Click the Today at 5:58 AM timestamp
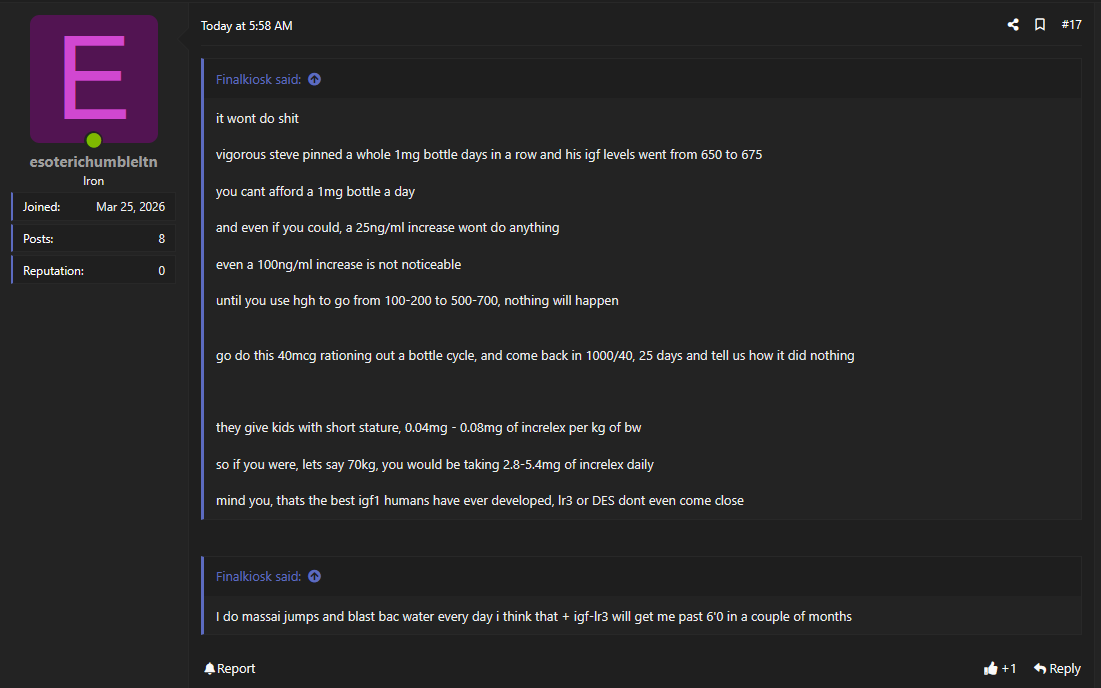The width and height of the screenshot is (1101, 688). click(x=247, y=26)
